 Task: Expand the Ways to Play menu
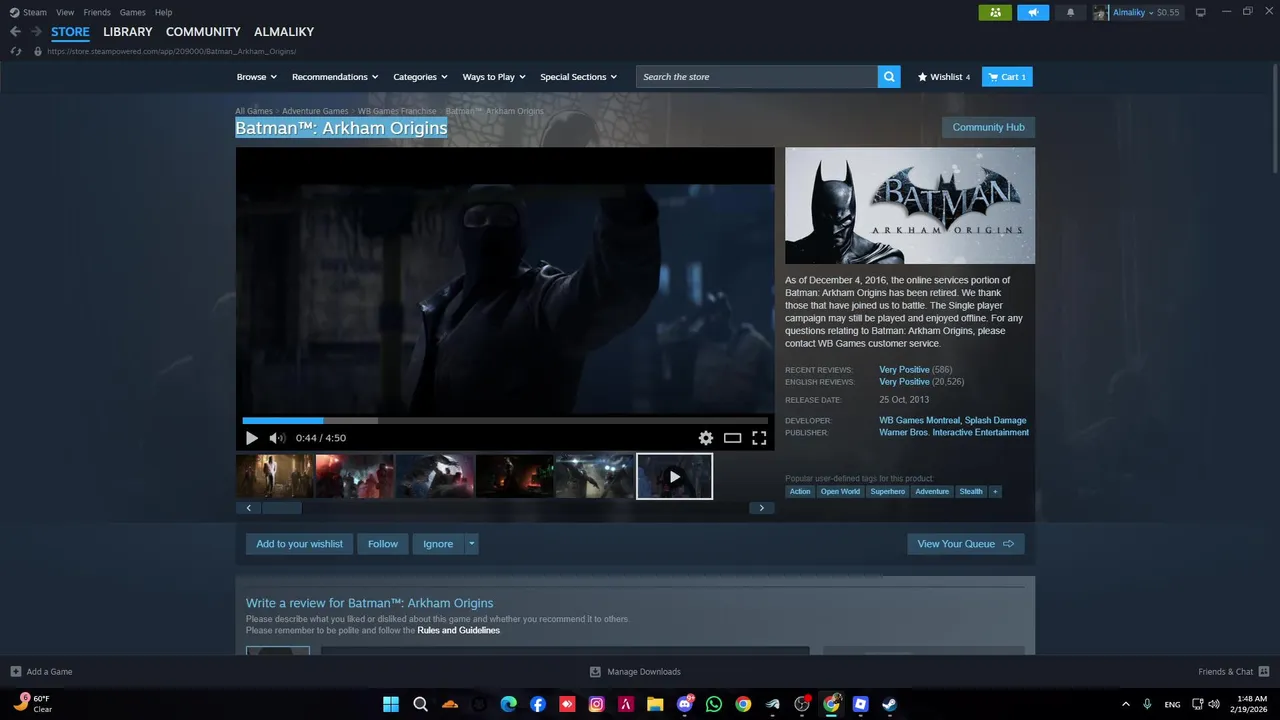coord(494,77)
